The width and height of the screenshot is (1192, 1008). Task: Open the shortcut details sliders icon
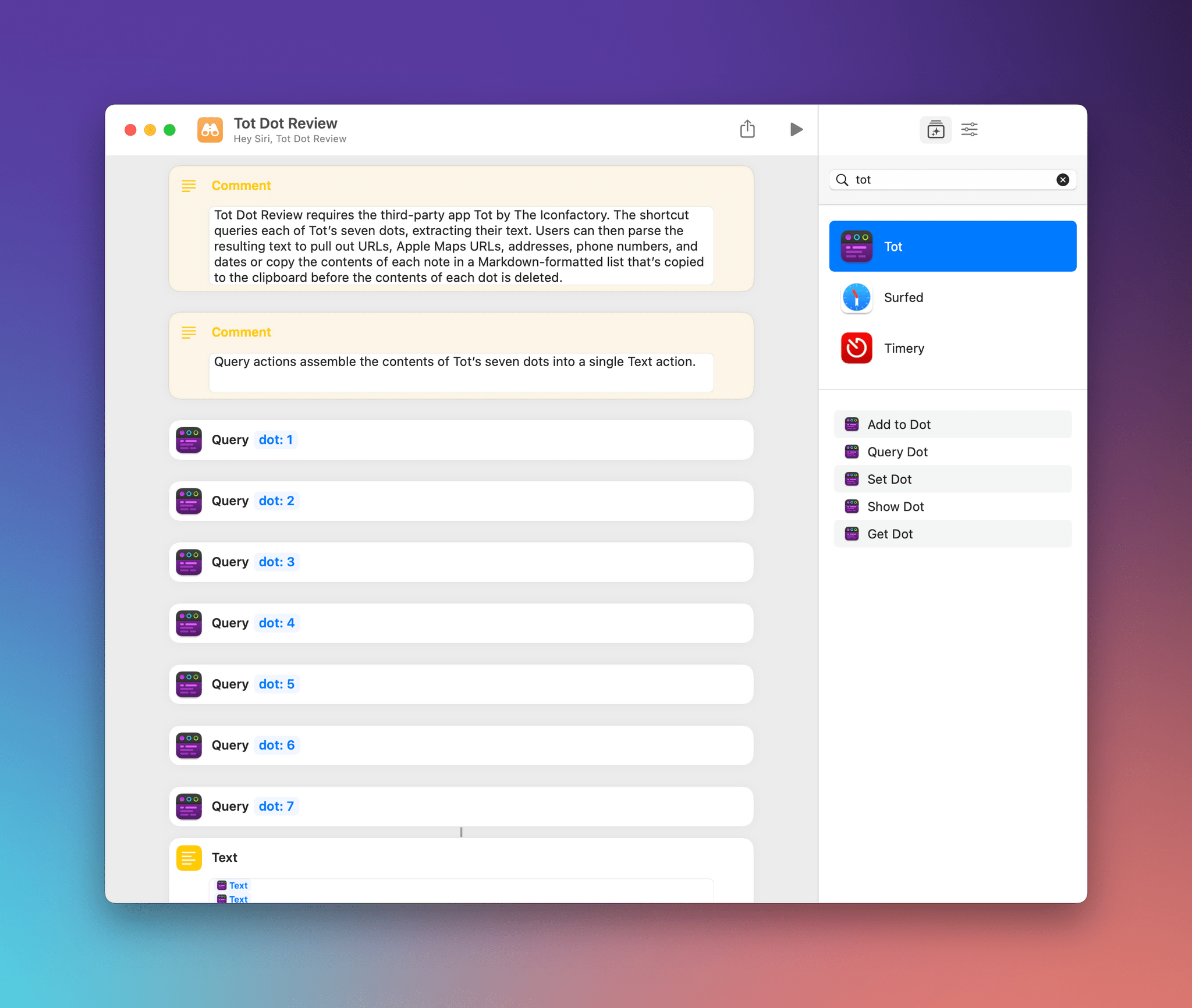(969, 129)
